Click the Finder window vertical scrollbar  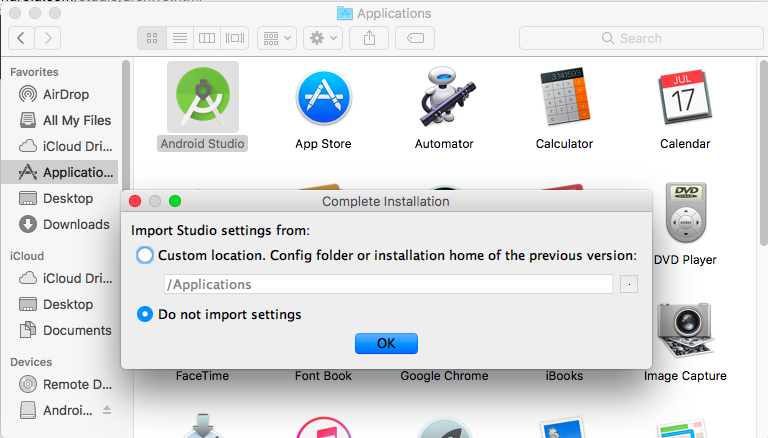click(x=764, y=153)
